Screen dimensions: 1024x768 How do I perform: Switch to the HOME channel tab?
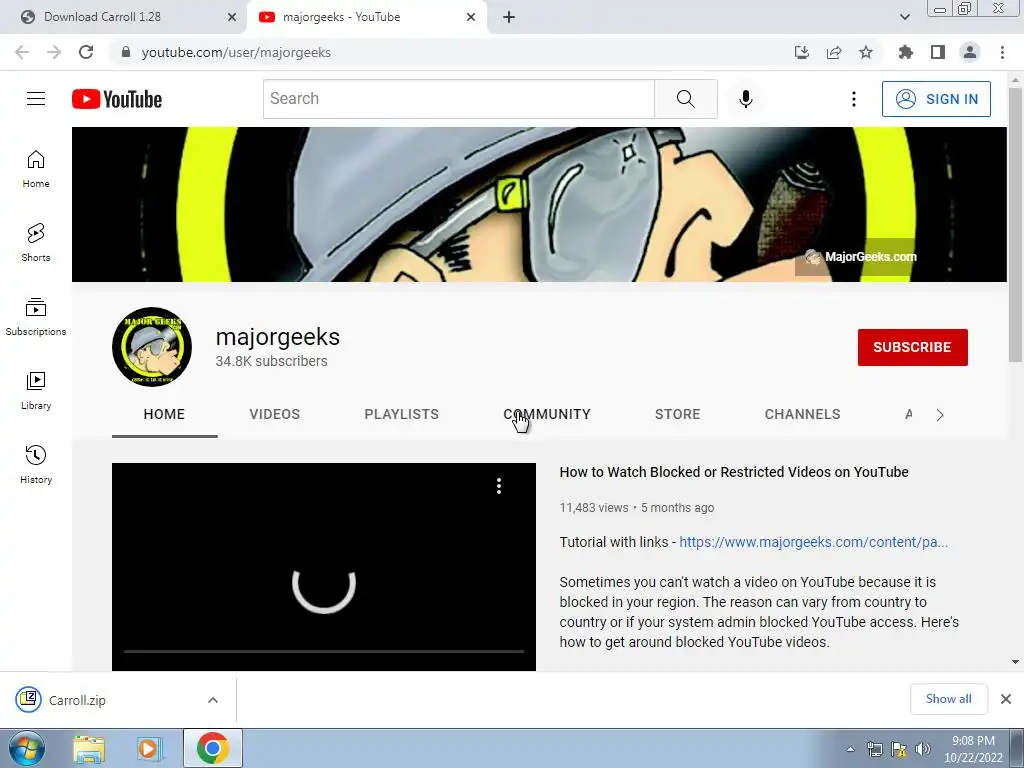[165, 415]
